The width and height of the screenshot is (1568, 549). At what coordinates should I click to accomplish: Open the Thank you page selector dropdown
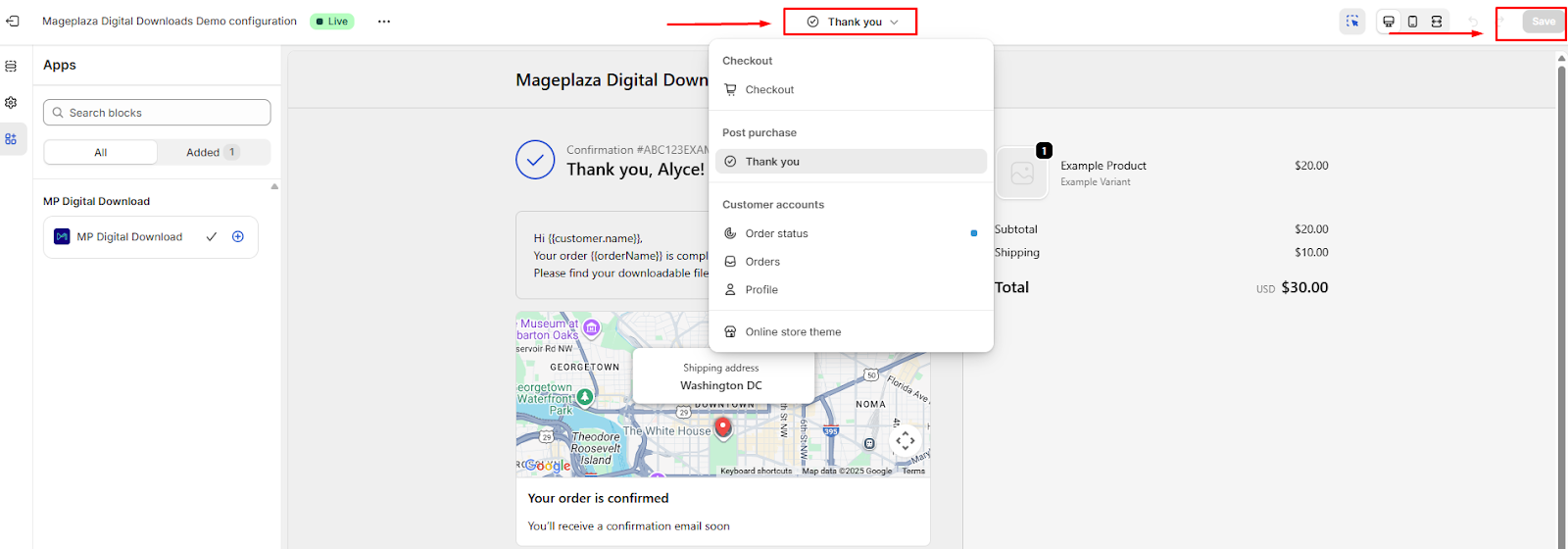(851, 22)
